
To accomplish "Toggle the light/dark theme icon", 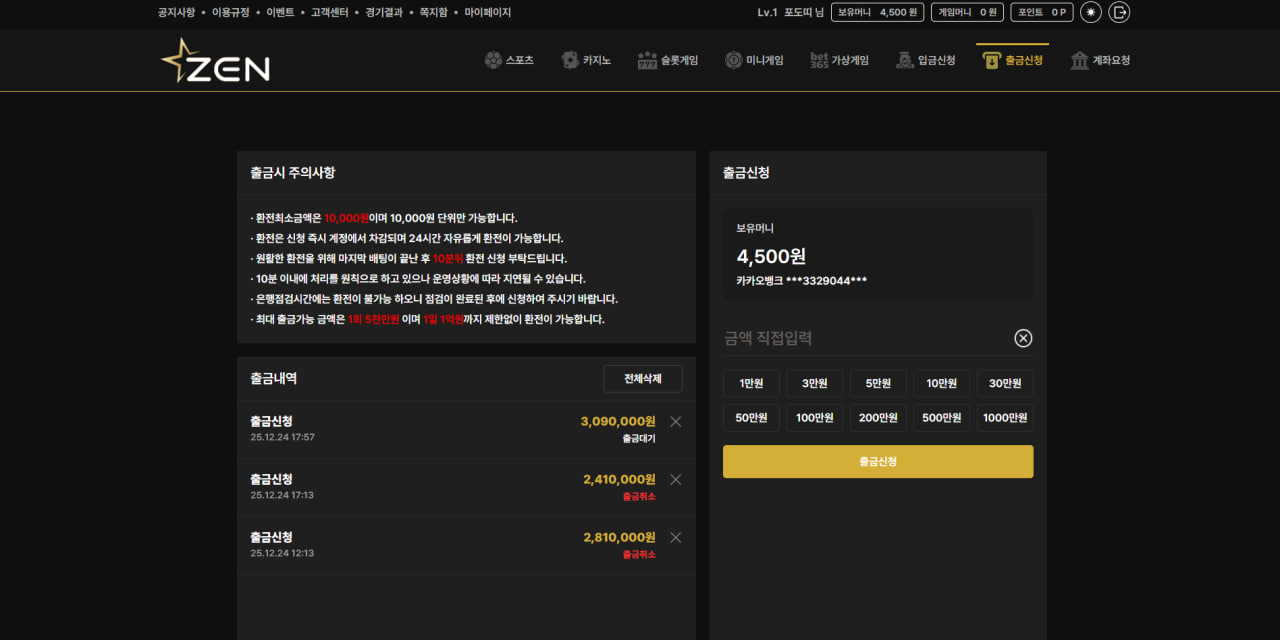I will [x=1090, y=12].
